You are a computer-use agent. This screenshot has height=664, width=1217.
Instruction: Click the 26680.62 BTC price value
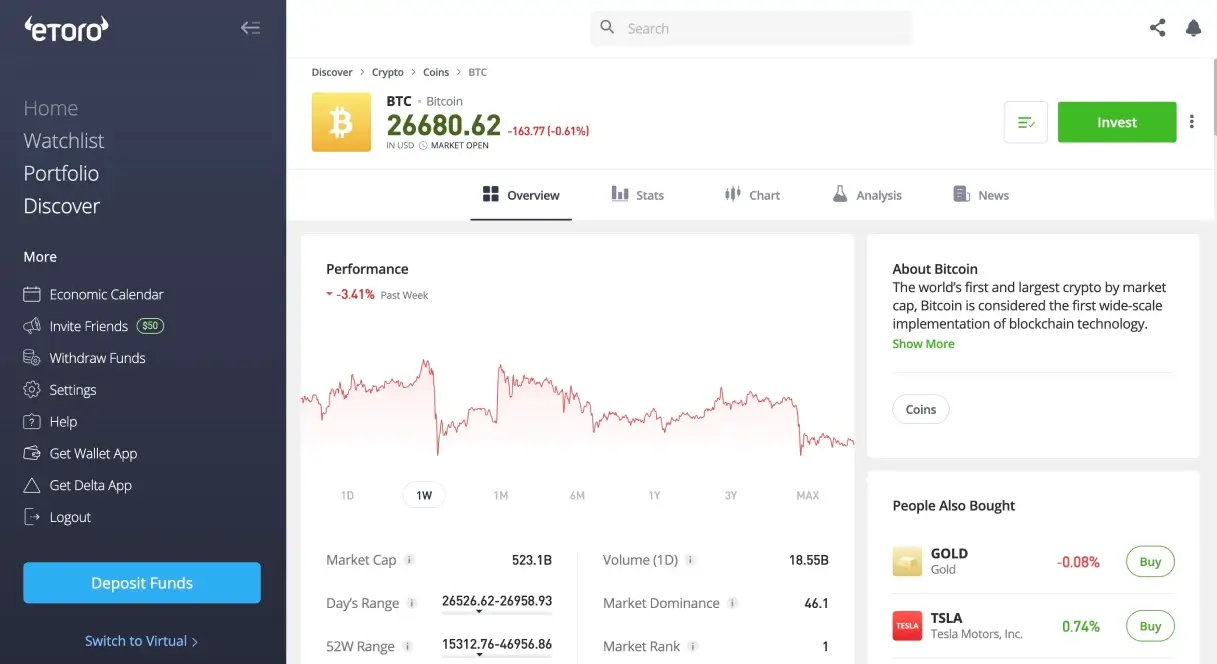444,125
